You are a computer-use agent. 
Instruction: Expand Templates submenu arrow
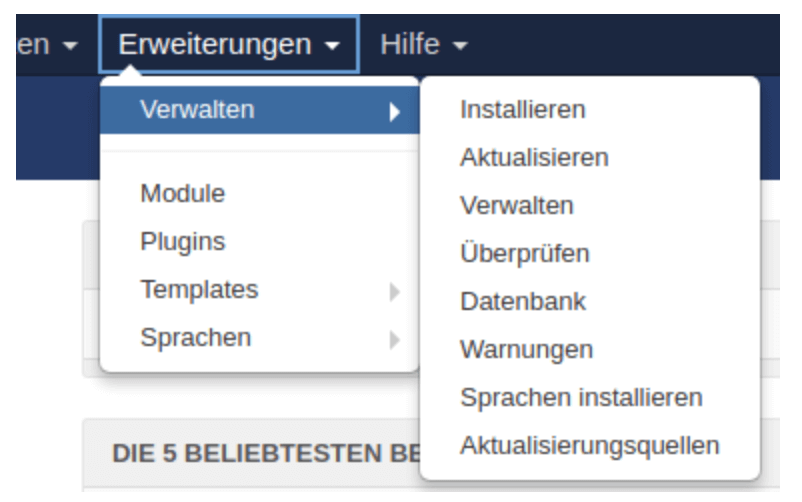394,292
